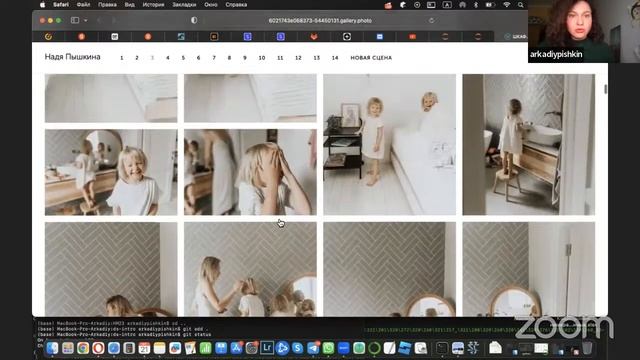Open Notes from the Dock
Image resolution: width=640 pixels, height=360 pixels.
(160, 348)
